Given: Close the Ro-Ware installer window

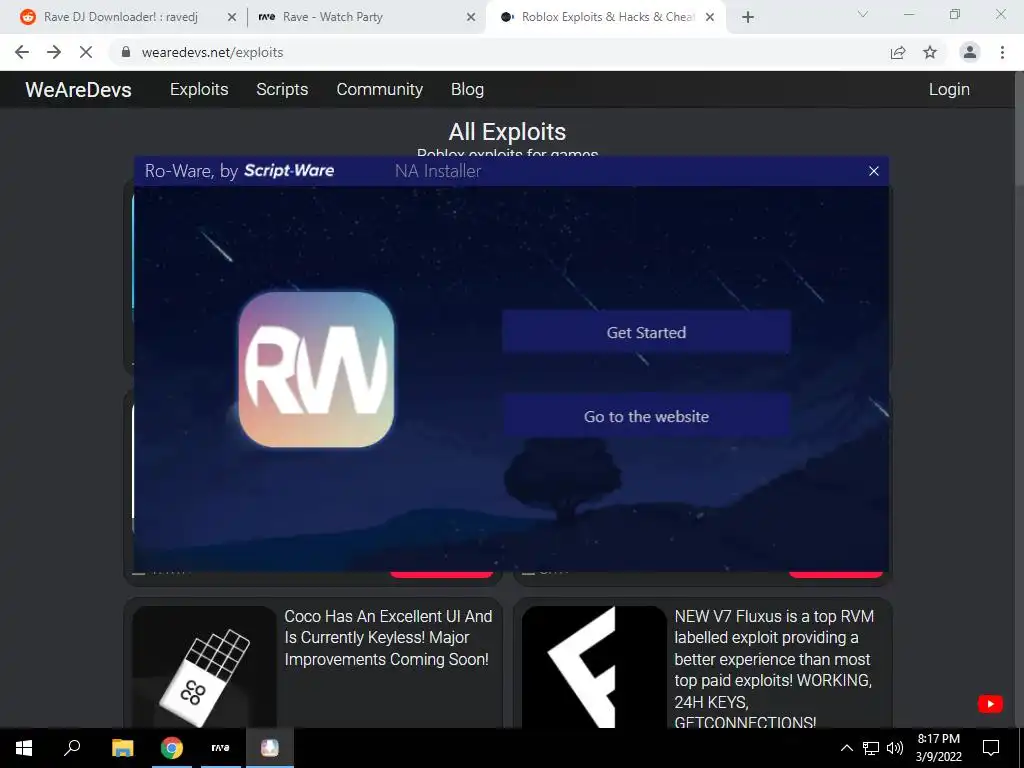Looking at the screenshot, I should pyautogui.click(x=873, y=171).
